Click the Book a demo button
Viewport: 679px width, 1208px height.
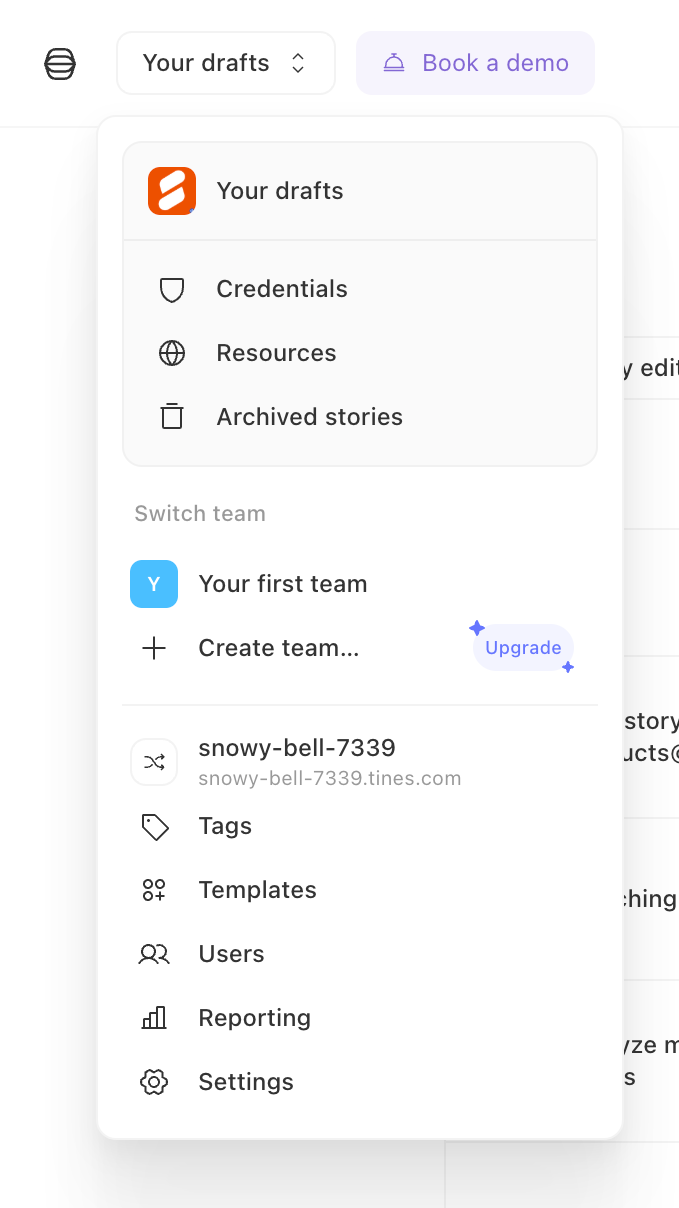point(475,62)
